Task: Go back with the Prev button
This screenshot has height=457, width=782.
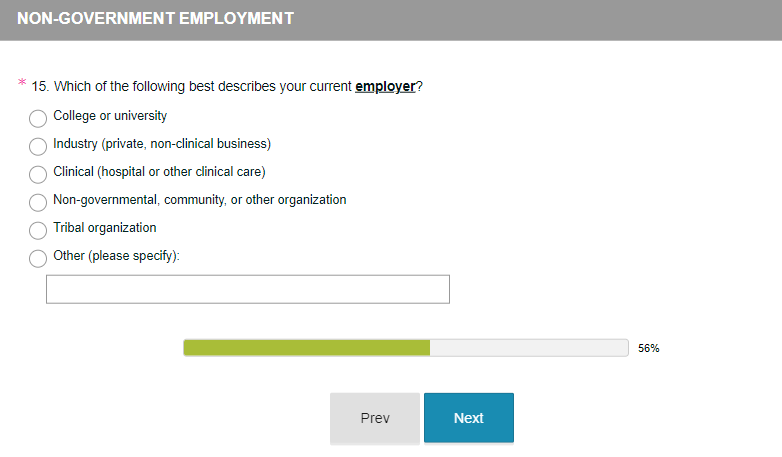Action: point(375,418)
